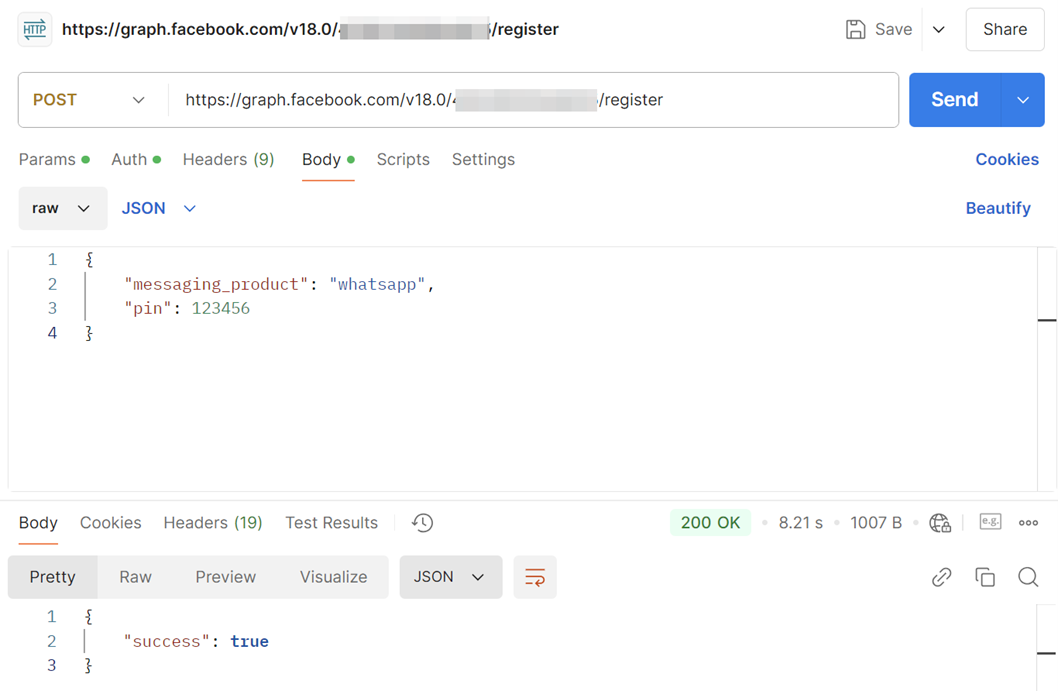Search within the response body
The height and width of the screenshot is (691, 1058).
1028,577
